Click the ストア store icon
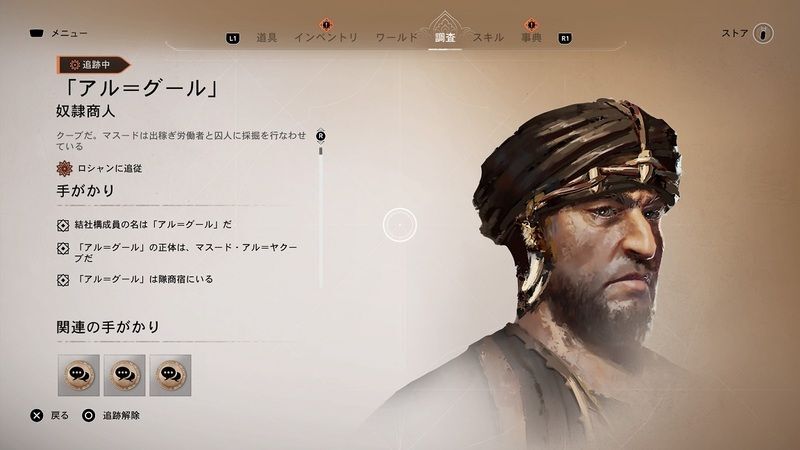Image resolution: width=800 pixels, height=450 pixels. pyautogui.click(x=763, y=34)
